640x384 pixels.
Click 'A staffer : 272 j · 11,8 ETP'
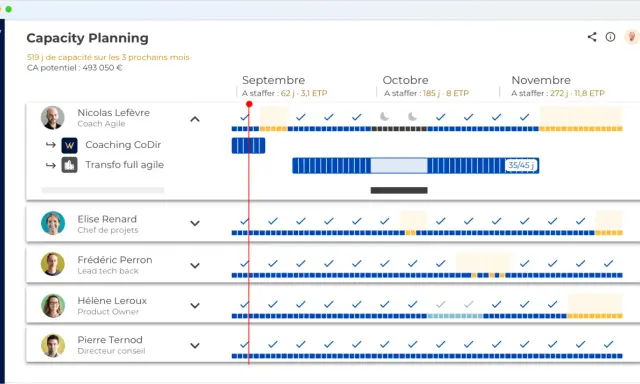558,93
